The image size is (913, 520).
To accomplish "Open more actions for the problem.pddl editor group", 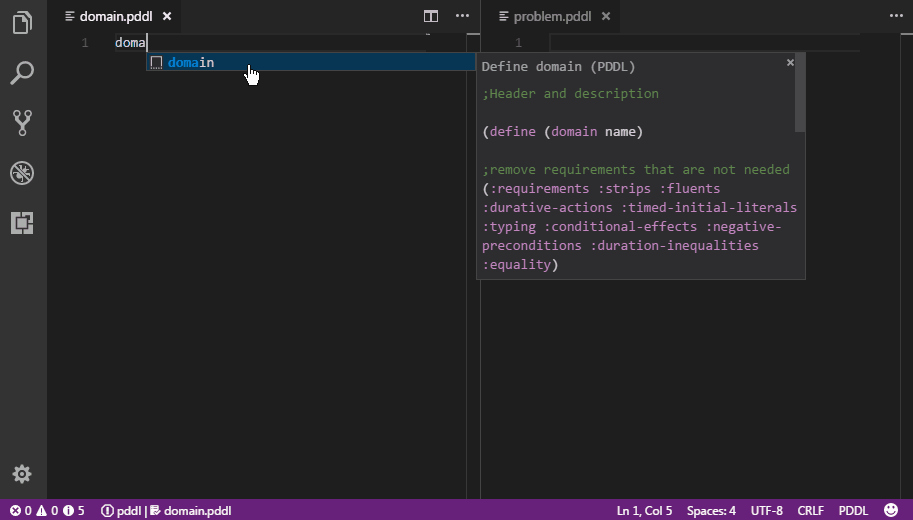I will (896, 16).
